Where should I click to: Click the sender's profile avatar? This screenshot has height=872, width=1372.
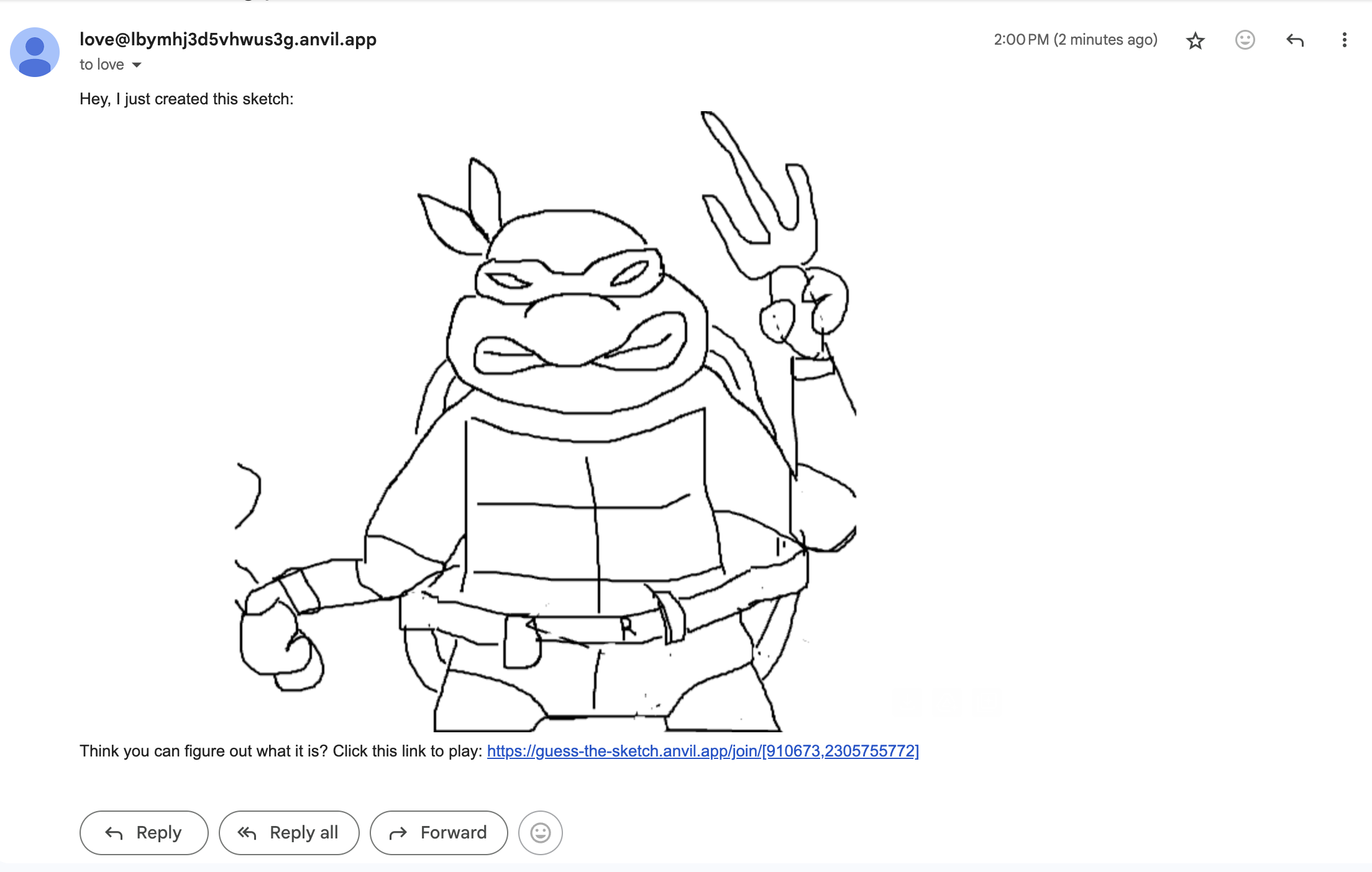pyautogui.click(x=35, y=52)
